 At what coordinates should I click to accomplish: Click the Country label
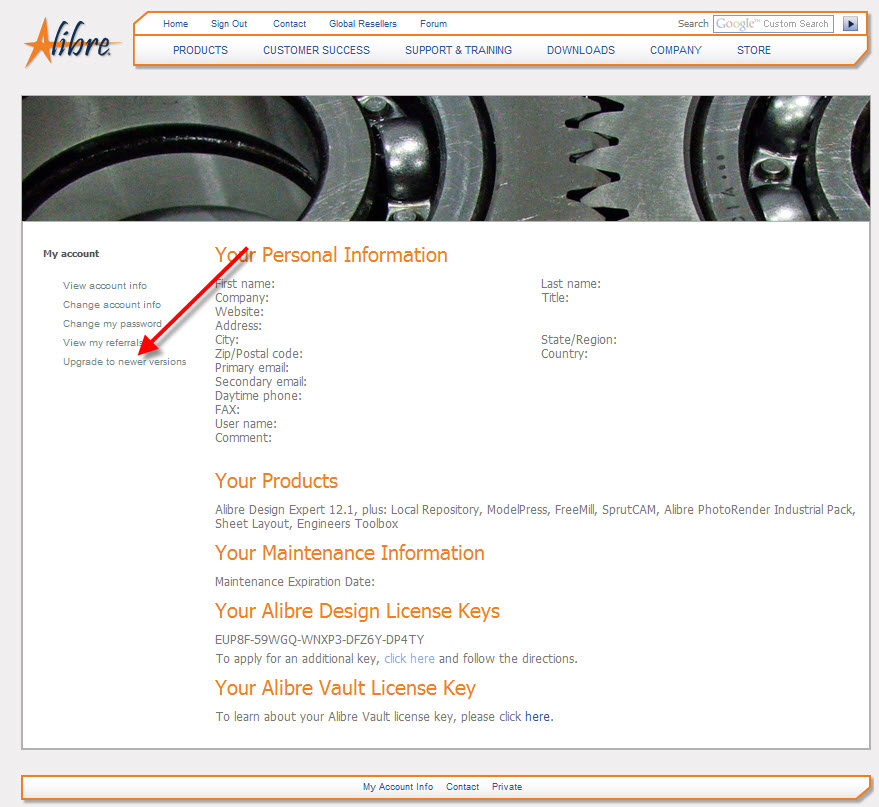[x=564, y=354]
